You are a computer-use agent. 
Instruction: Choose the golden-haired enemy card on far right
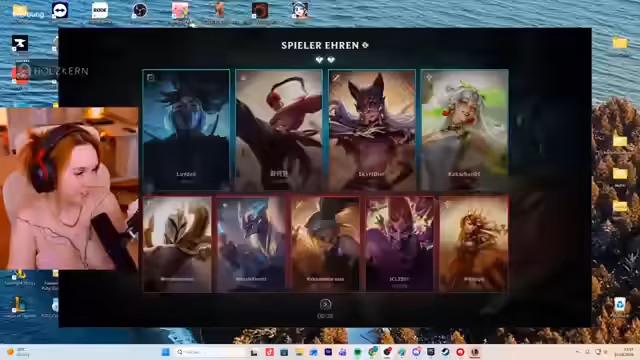pos(474,244)
